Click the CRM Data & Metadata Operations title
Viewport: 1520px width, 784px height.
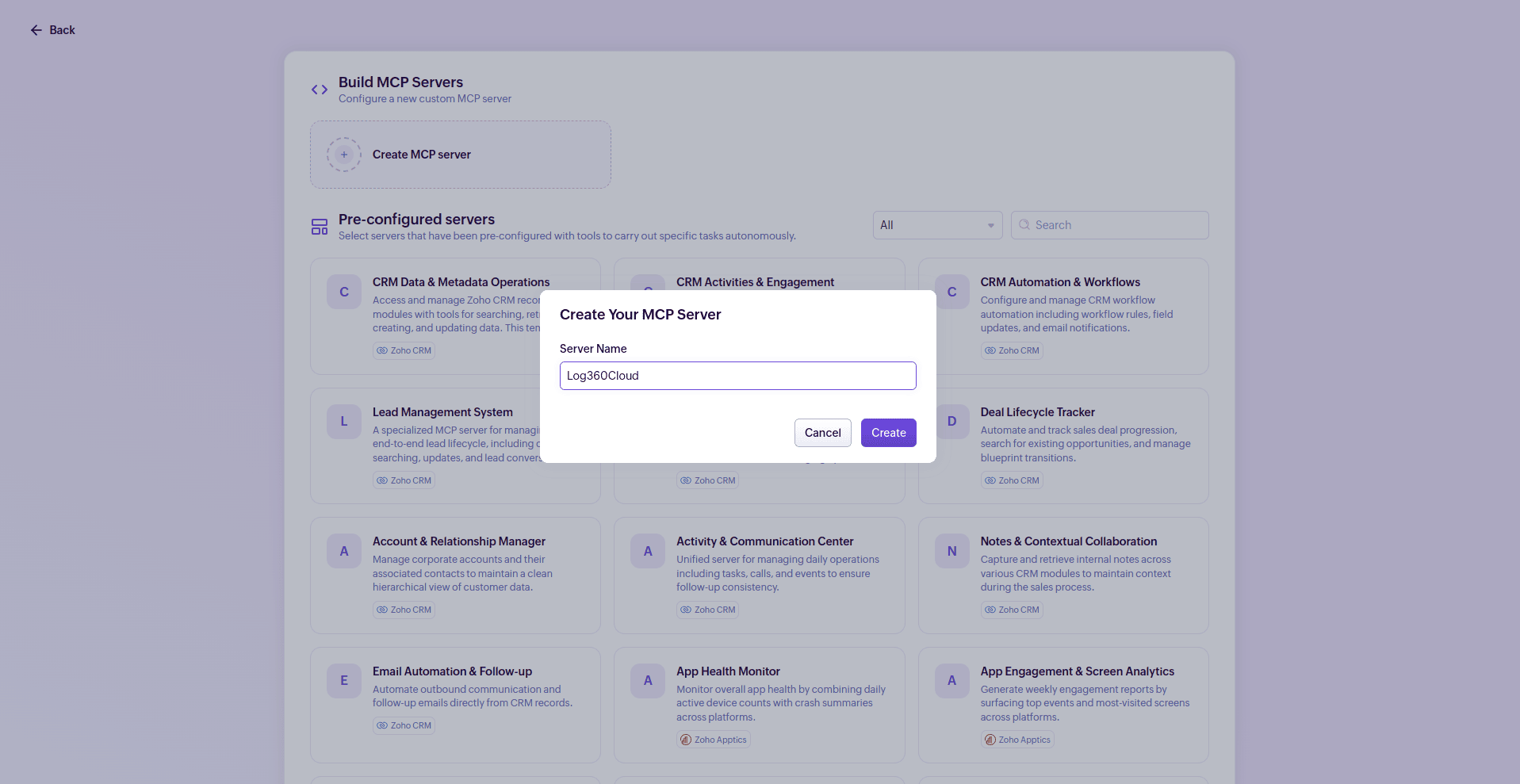(461, 282)
